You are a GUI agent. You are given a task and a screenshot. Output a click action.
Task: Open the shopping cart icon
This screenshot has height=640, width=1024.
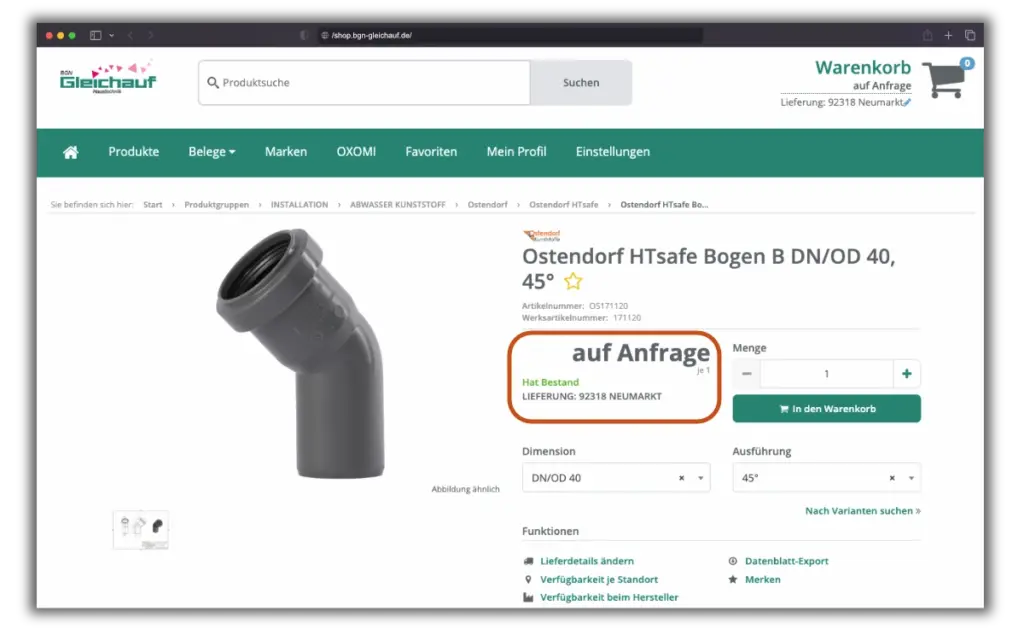pos(942,80)
